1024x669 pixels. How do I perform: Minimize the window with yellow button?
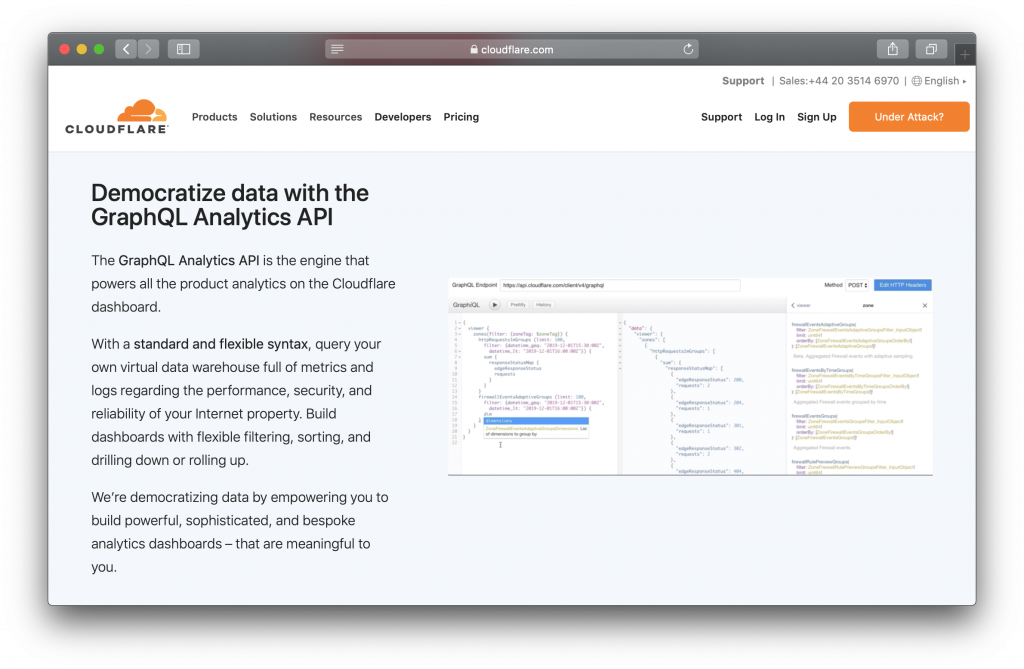point(82,49)
